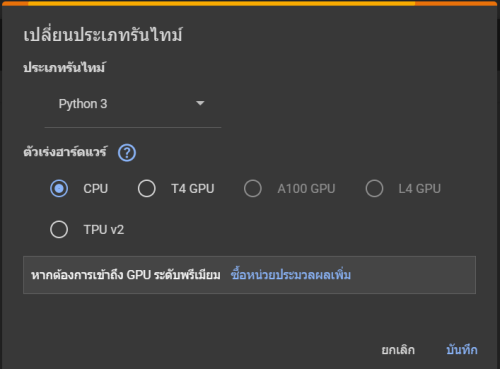The width and height of the screenshot is (500, 369).
Task: Open the hardware accelerator help icon
Action: (127, 153)
